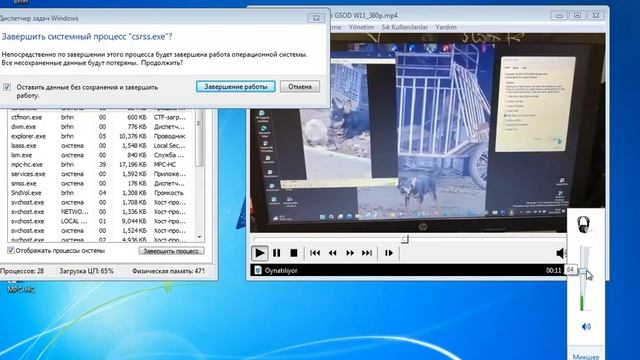Open the Yönetim menu in the player
The width and height of the screenshot is (640, 360).
(x=361, y=27)
